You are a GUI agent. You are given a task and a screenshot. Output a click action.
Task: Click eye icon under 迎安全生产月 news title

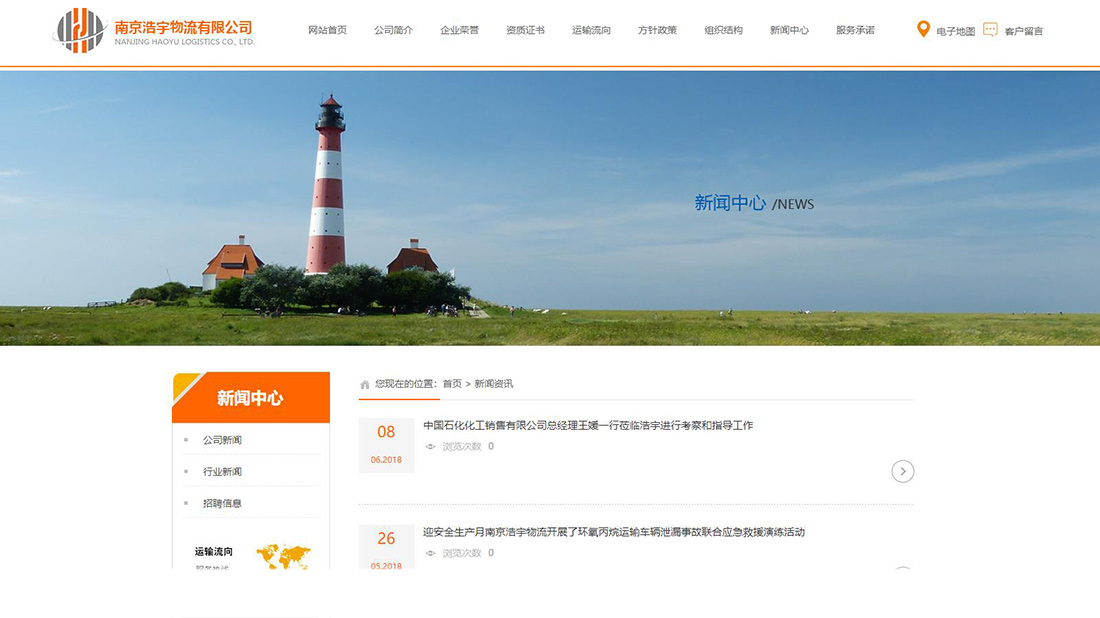tap(430, 553)
